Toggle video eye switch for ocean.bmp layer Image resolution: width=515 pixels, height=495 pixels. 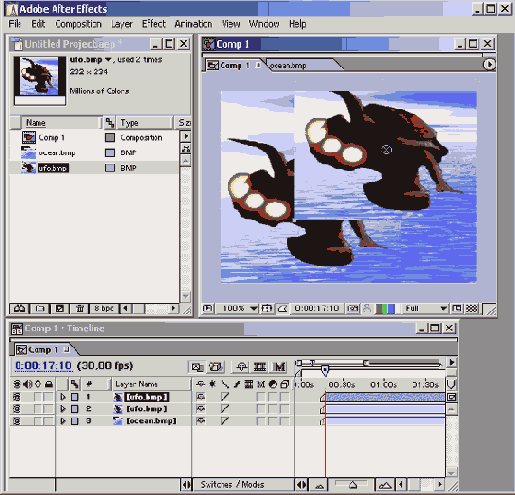17,421
